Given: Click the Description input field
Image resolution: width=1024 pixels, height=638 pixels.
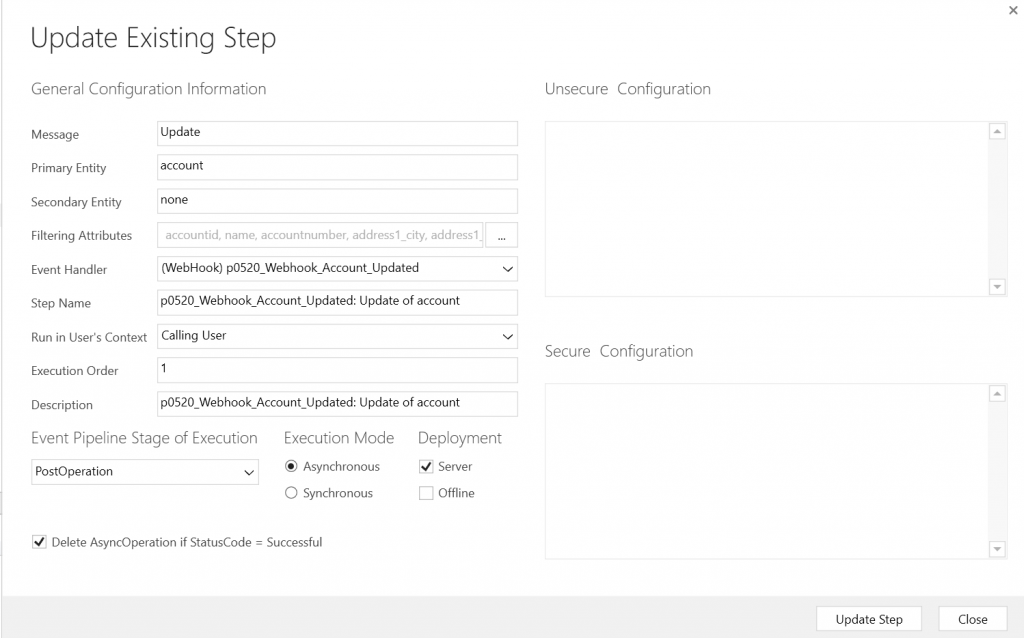Looking at the screenshot, I should pyautogui.click(x=337, y=404).
